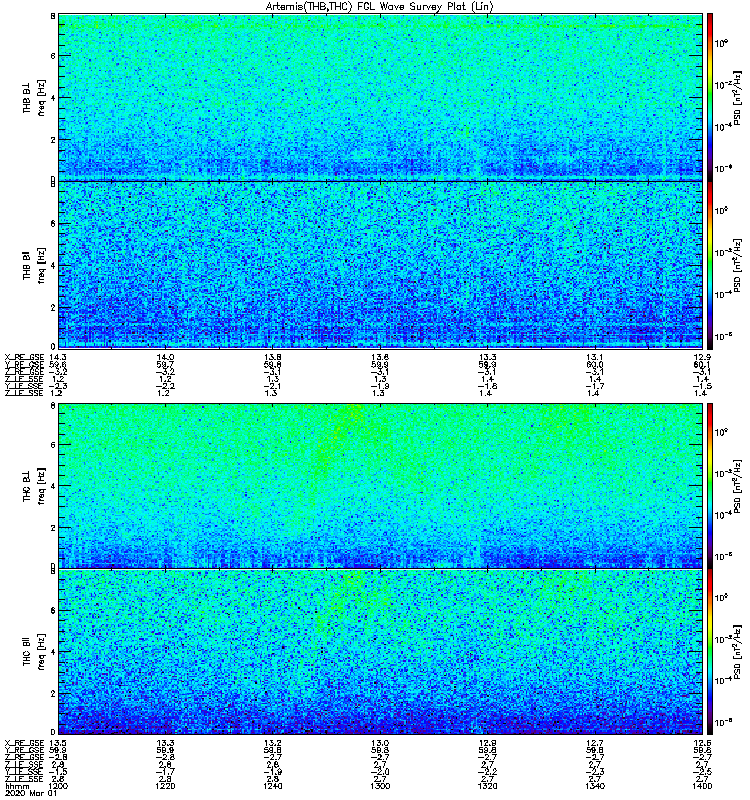Click the "1200" time tick label
Image resolution: width=750 pixels, height=800 pixels.
pos(58,786)
